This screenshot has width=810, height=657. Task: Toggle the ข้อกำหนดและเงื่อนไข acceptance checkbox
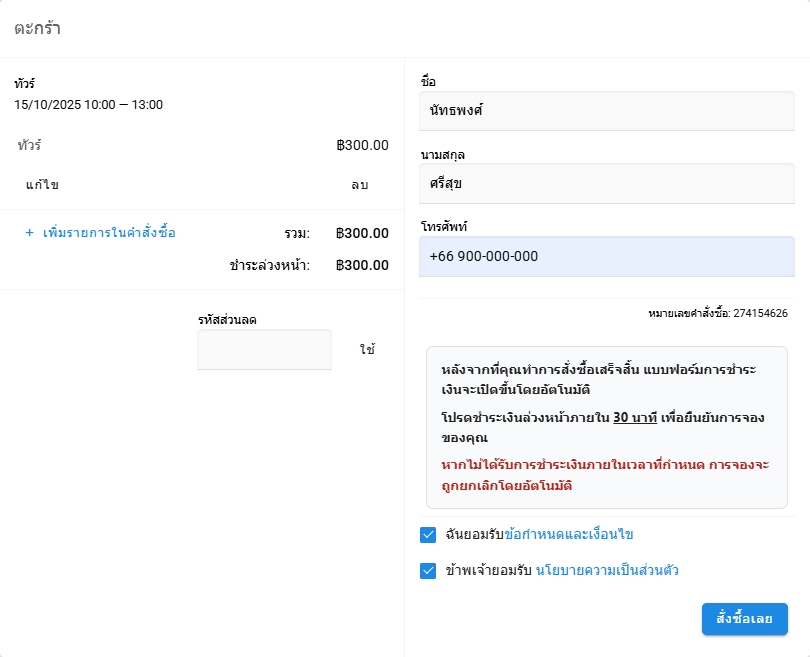pyautogui.click(x=429, y=535)
